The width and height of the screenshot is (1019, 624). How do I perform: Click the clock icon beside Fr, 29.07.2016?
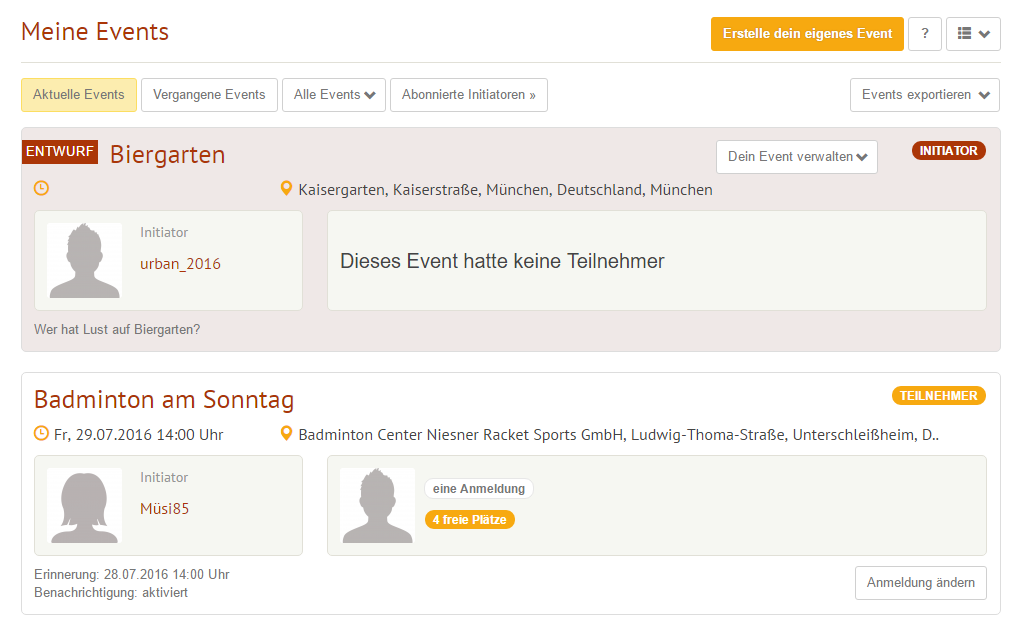pos(41,434)
